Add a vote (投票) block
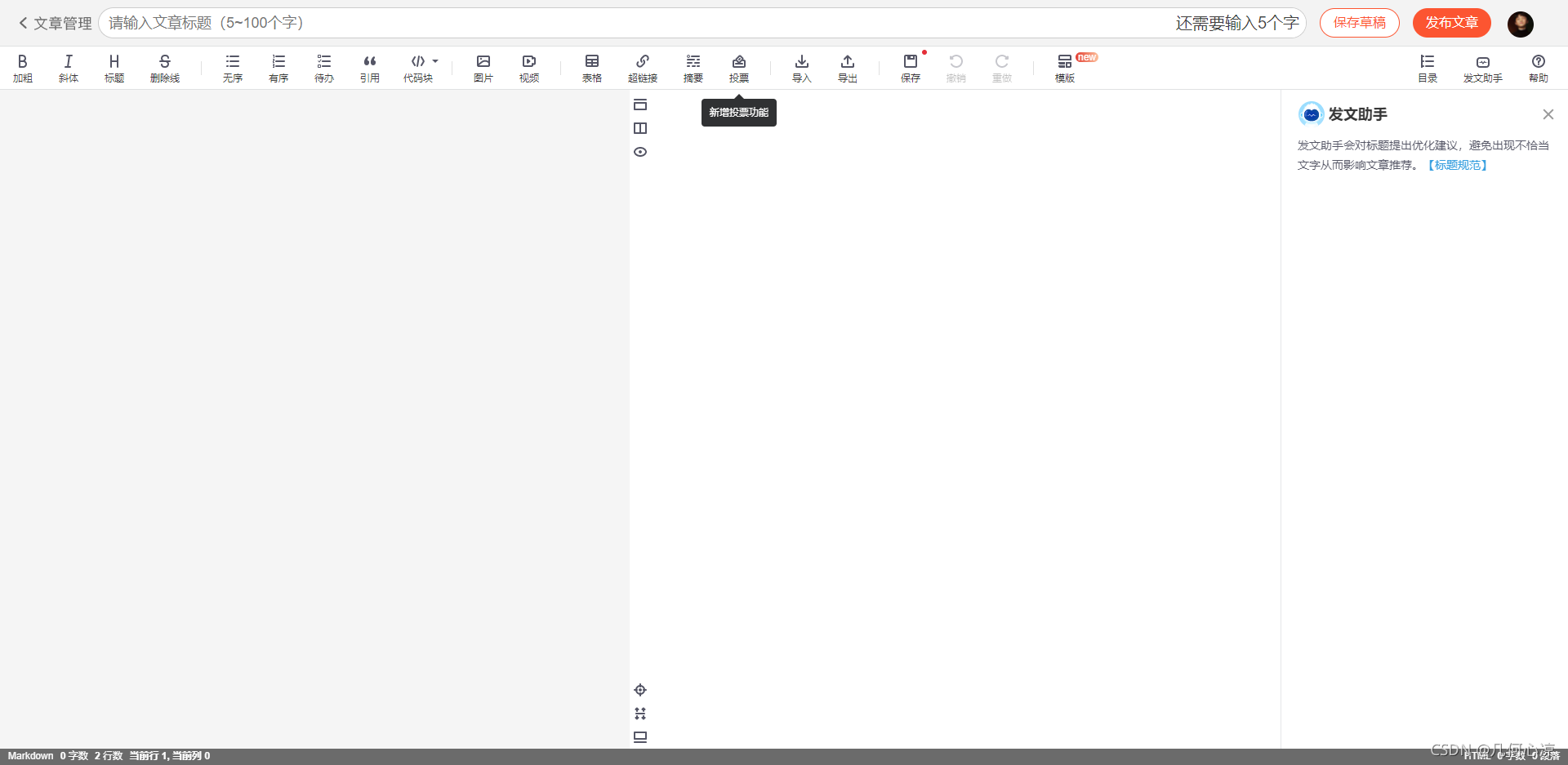1568x765 pixels. pyautogui.click(x=739, y=68)
